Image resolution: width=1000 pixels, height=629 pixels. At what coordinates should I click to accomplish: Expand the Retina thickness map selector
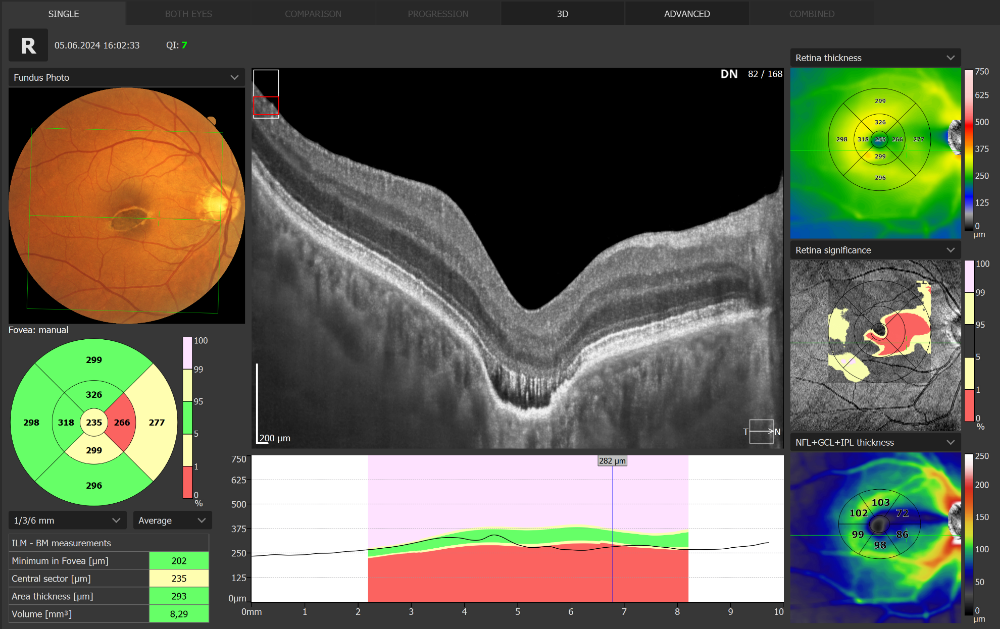(875, 58)
